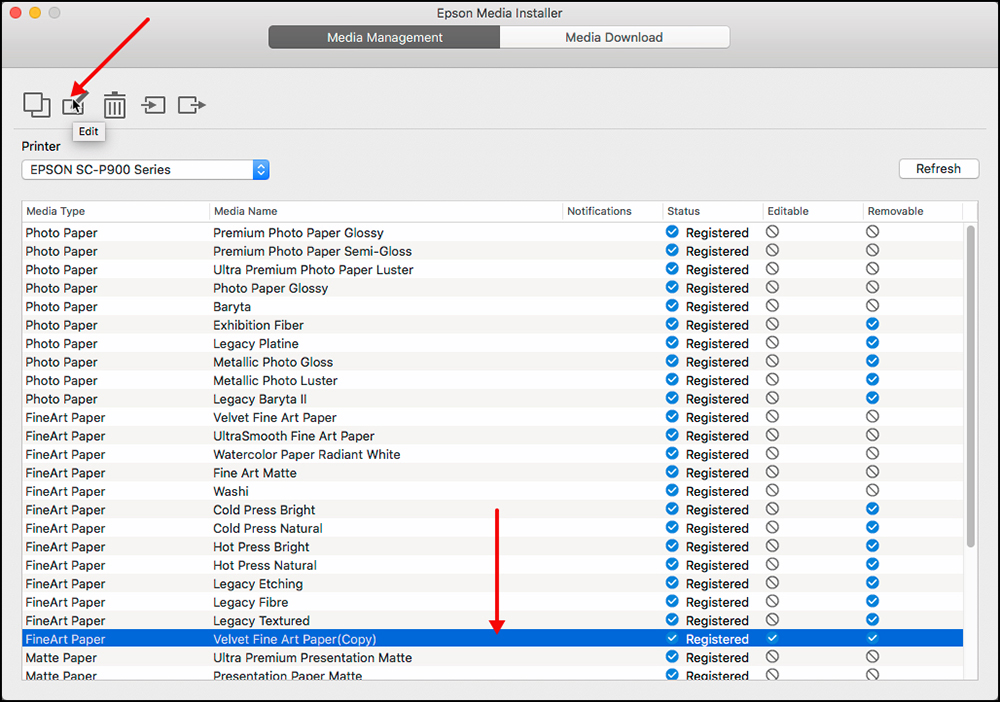Click Removable check icon for Legacy Fibre
Image resolution: width=1000 pixels, height=702 pixels.
pyautogui.click(x=872, y=601)
